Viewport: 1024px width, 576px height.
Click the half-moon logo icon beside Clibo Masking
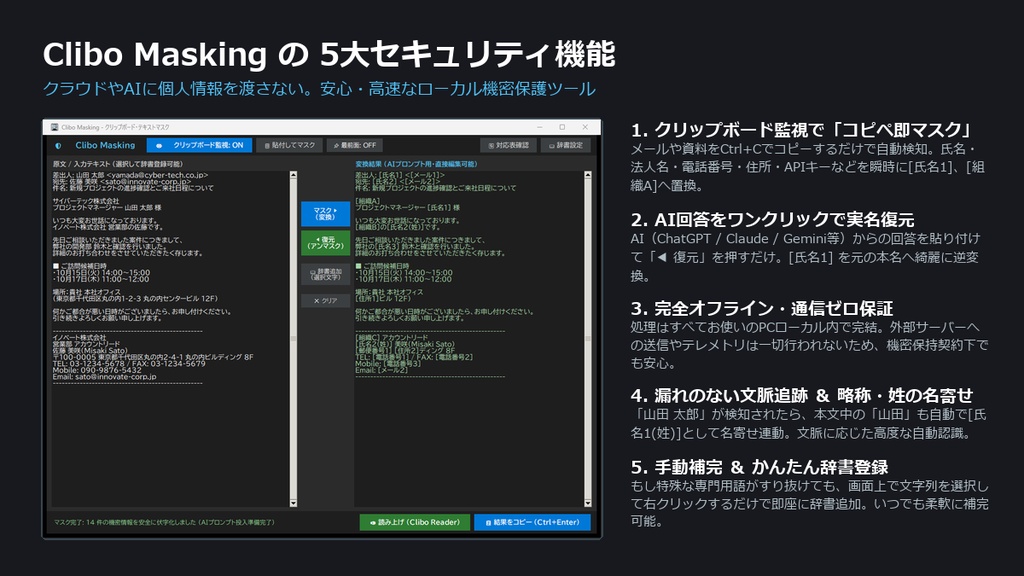(x=58, y=146)
